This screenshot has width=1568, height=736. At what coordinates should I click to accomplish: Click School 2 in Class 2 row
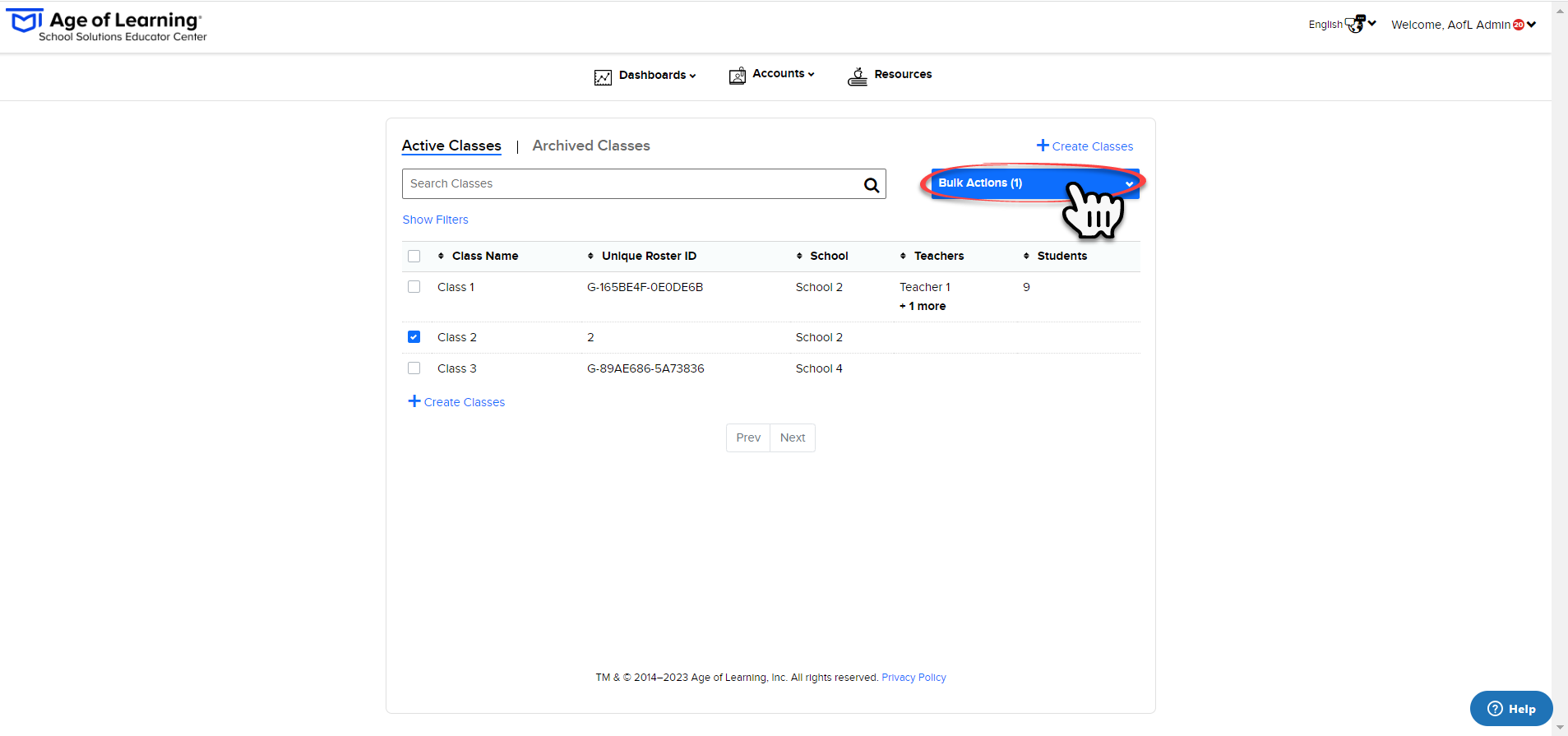click(x=819, y=337)
